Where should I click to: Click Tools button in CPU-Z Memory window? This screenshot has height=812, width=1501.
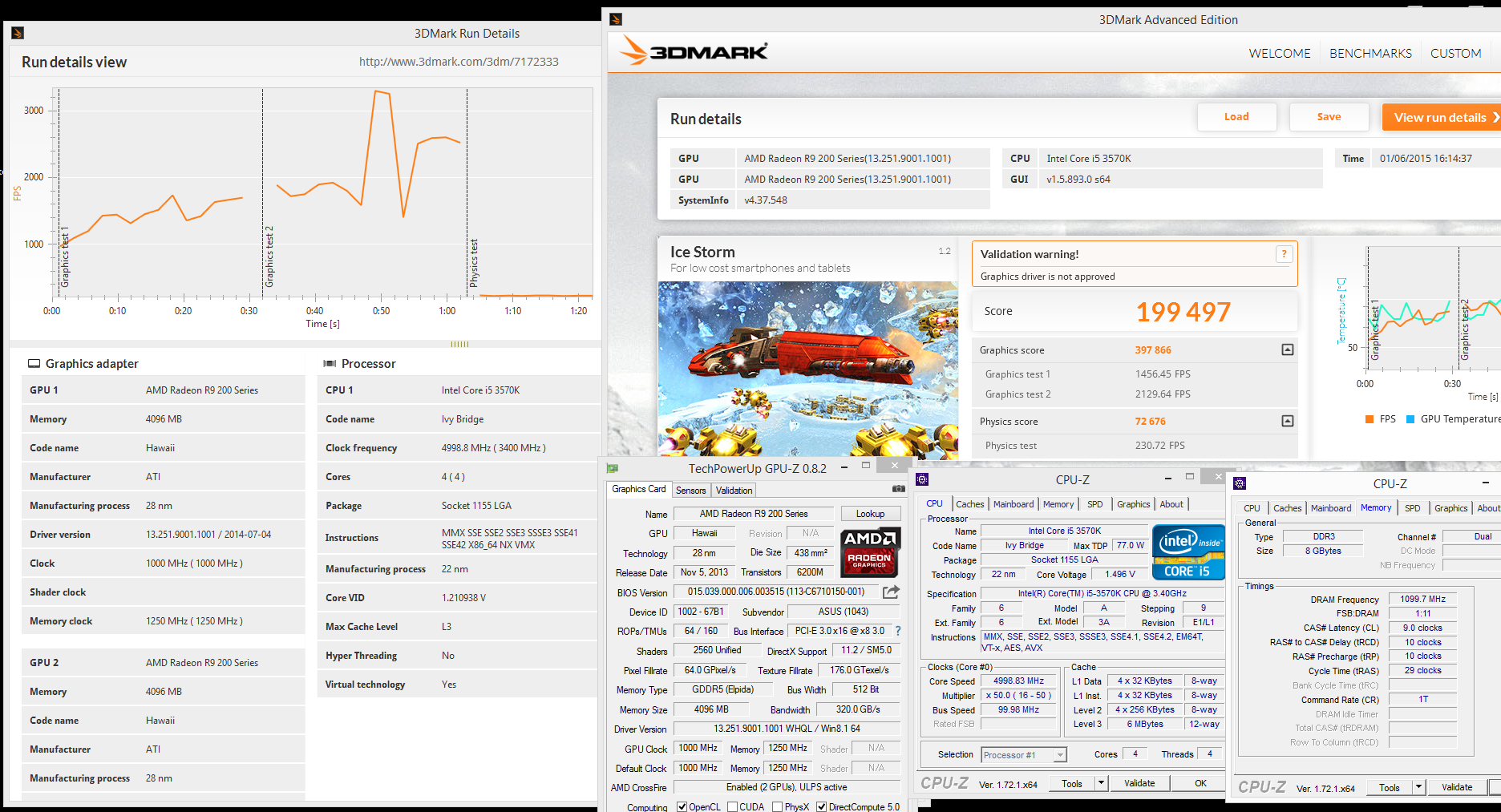[1390, 787]
